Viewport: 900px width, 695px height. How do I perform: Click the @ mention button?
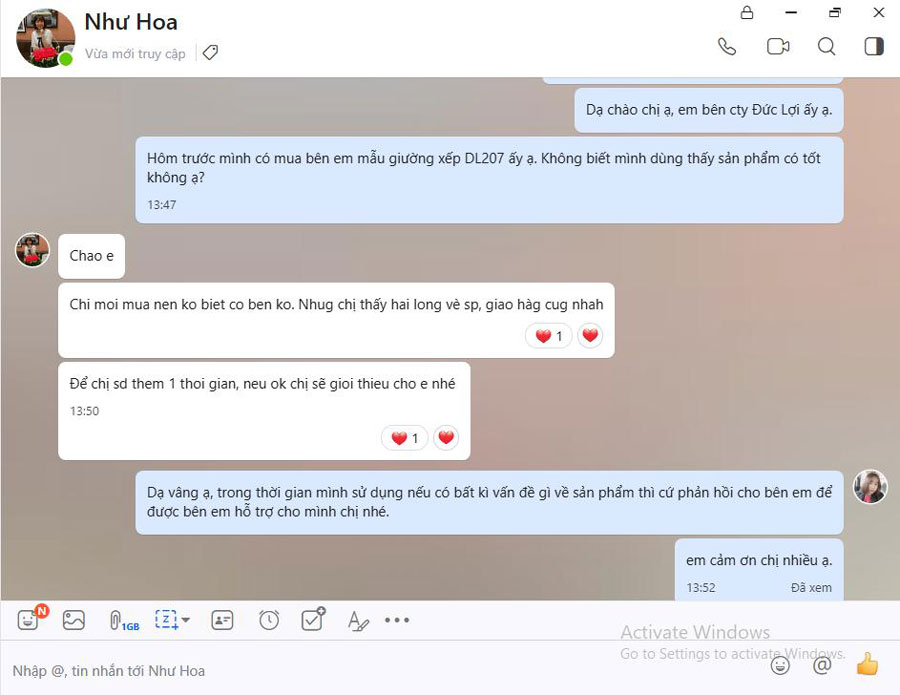pyautogui.click(x=823, y=665)
